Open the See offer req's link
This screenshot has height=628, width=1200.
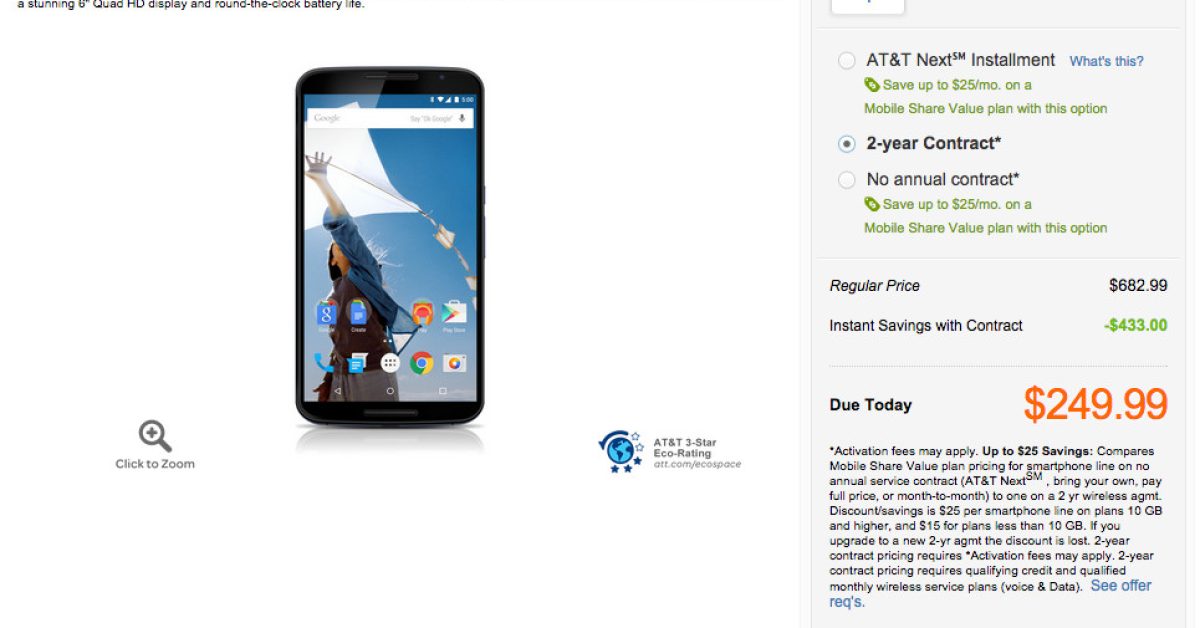(x=990, y=593)
